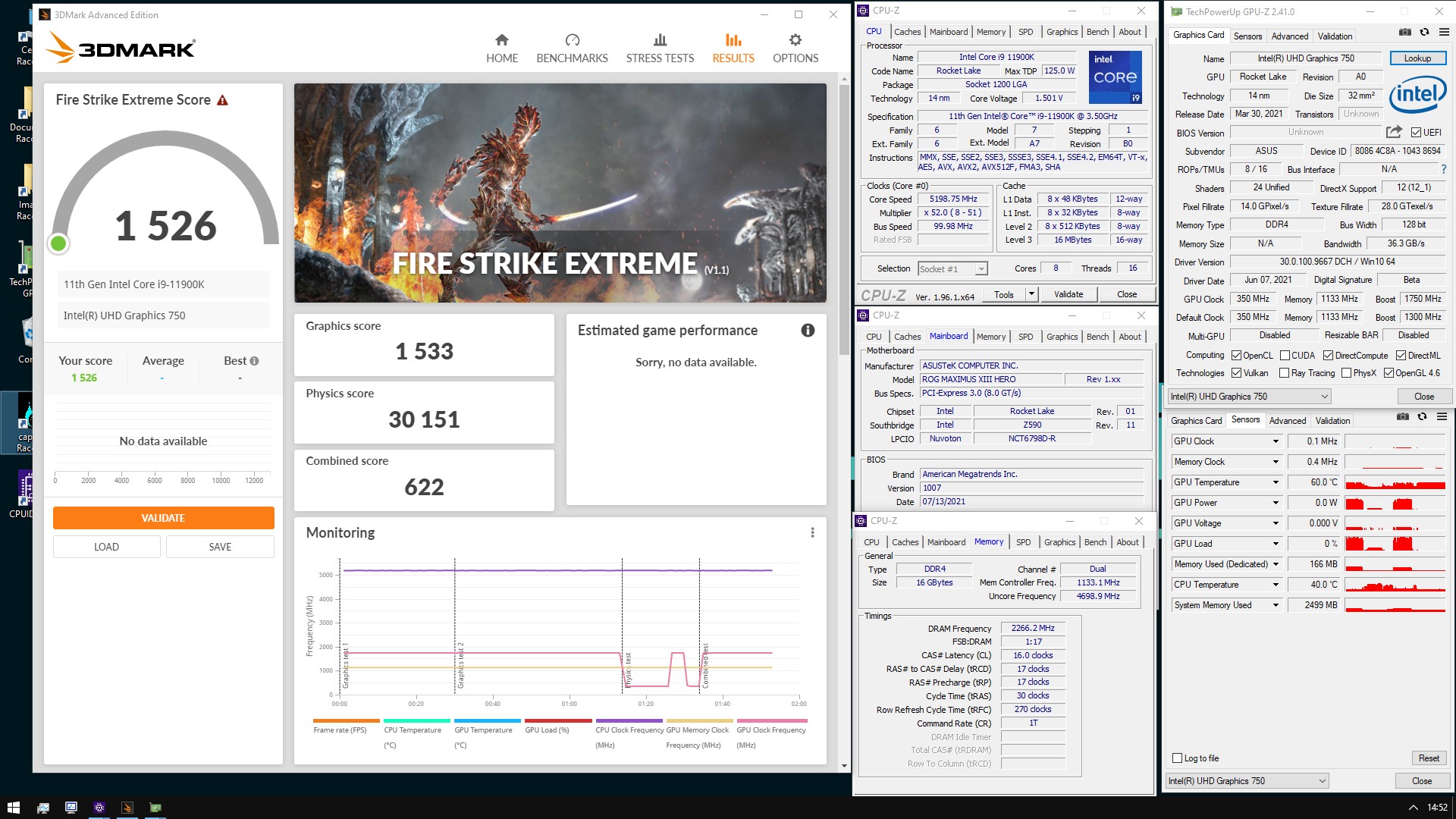Screen dimensions: 1456x819
Task: Click the orange VALIDATE button in 3DMark
Action: [x=163, y=518]
